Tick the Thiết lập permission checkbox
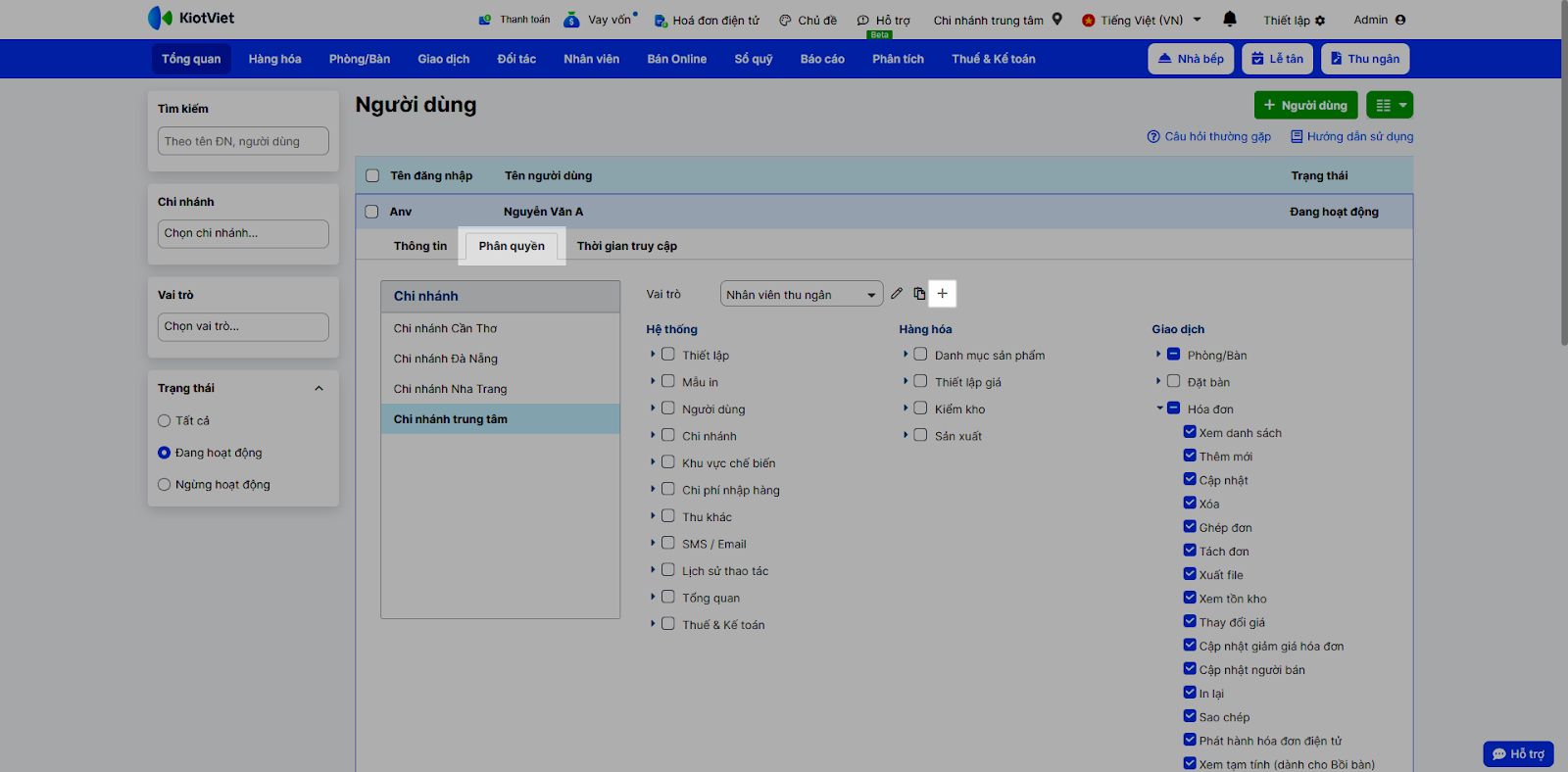This screenshot has width=1568, height=772. pyautogui.click(x=668, y=355)
